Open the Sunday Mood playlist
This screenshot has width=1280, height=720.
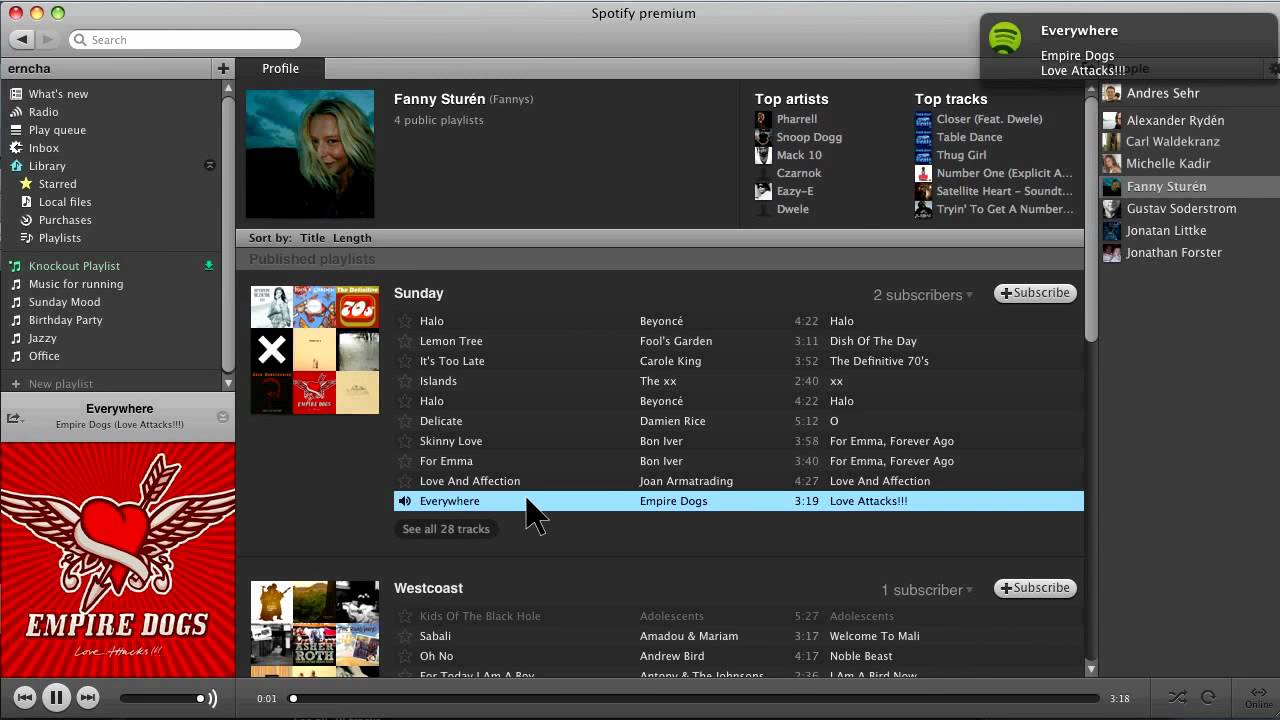(x=64, y=302)
